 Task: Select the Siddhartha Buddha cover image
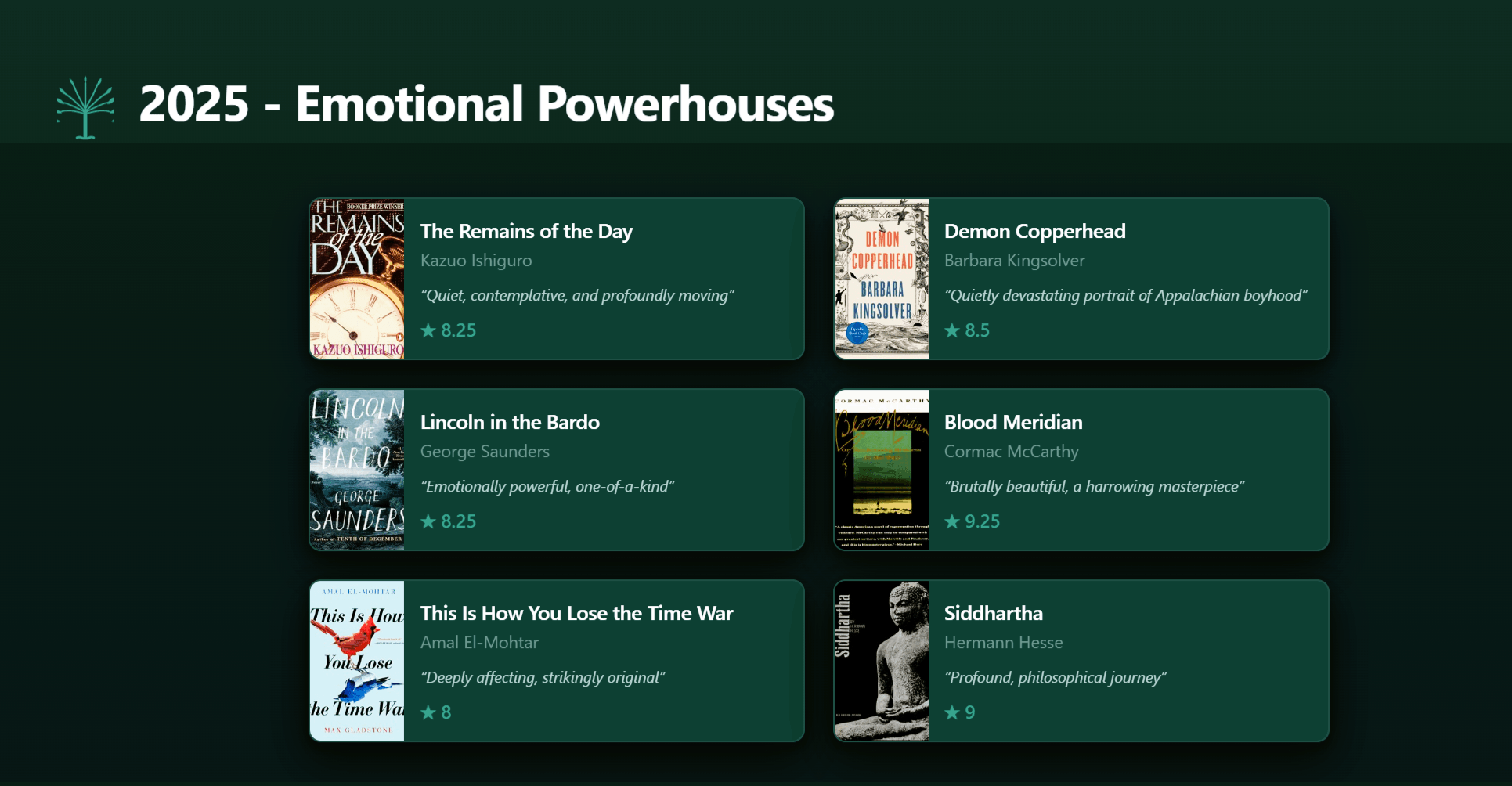click(x=881, y=661)
